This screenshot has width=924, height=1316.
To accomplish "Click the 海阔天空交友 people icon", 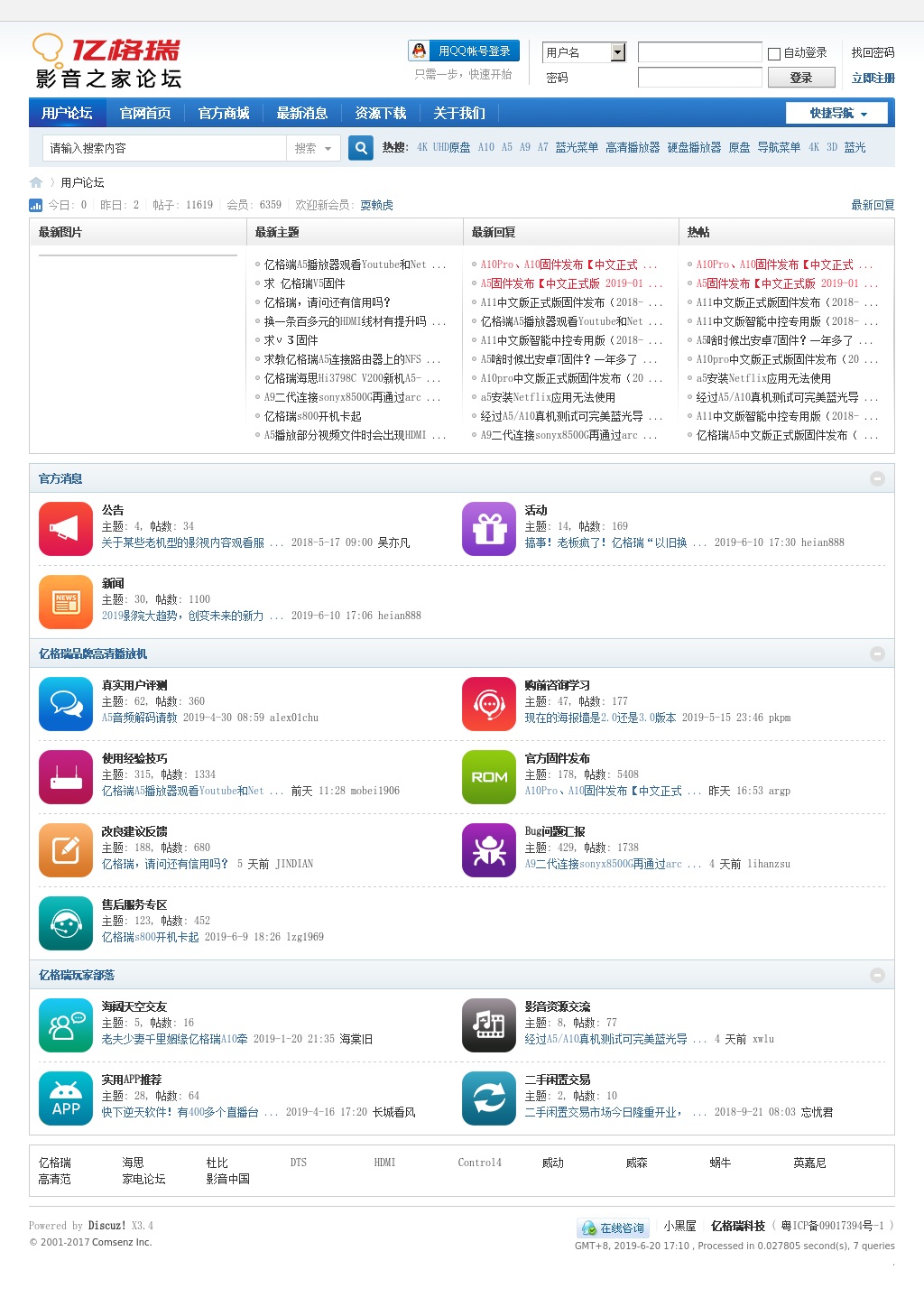I will pyautogui.click(x=66, y=1025).
